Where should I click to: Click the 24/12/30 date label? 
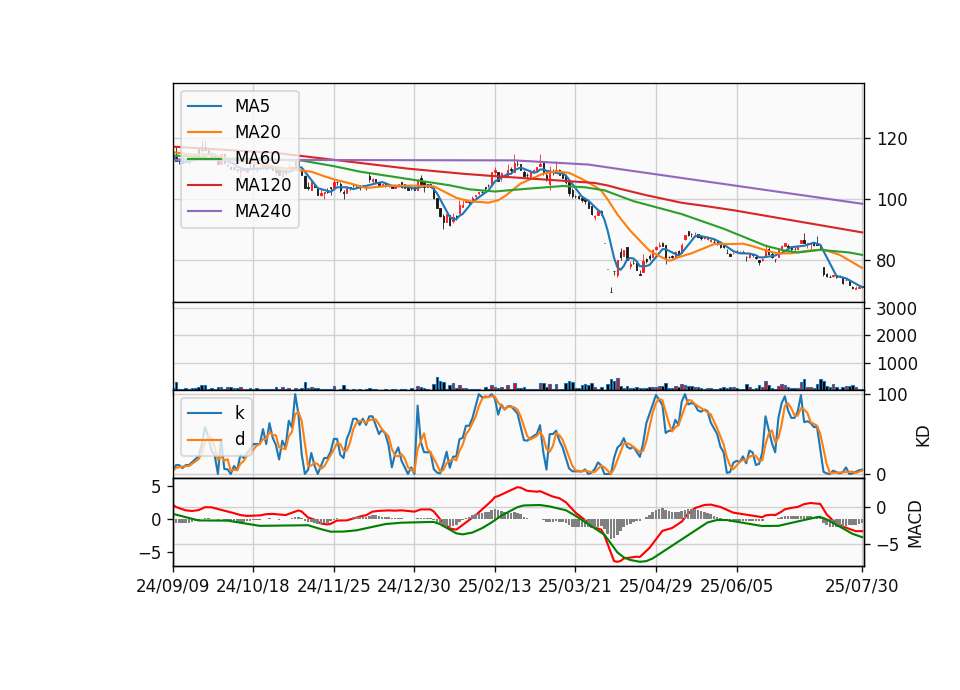[414, 586]
